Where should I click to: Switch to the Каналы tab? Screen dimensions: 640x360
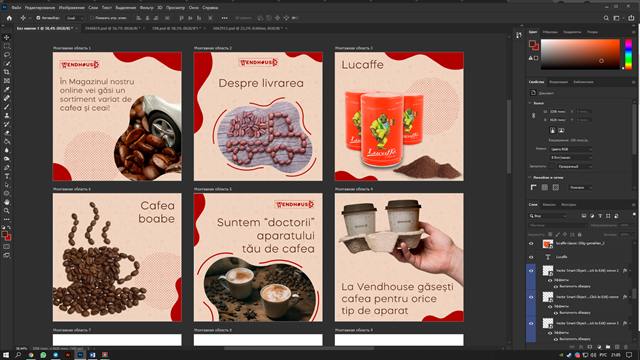[549, 204]
